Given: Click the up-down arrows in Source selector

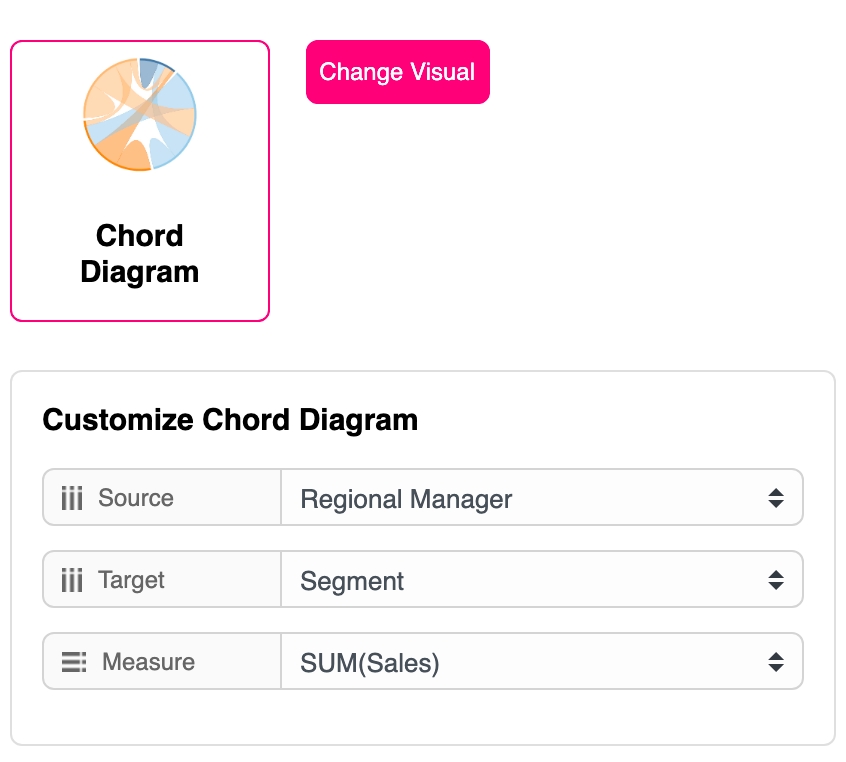Looking at the screenshot, I should 776,498.
